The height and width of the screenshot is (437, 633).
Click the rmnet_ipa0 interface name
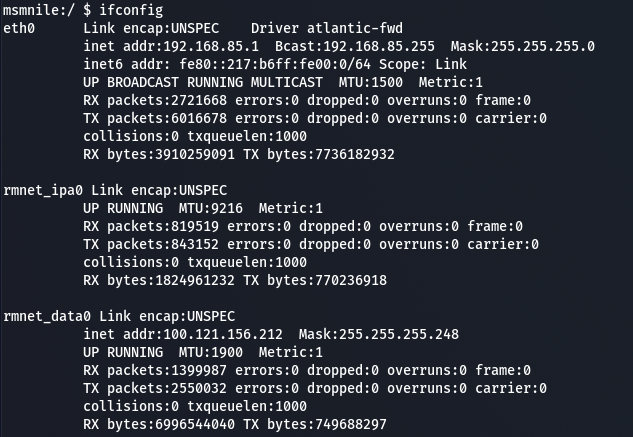tap(43, 191)
